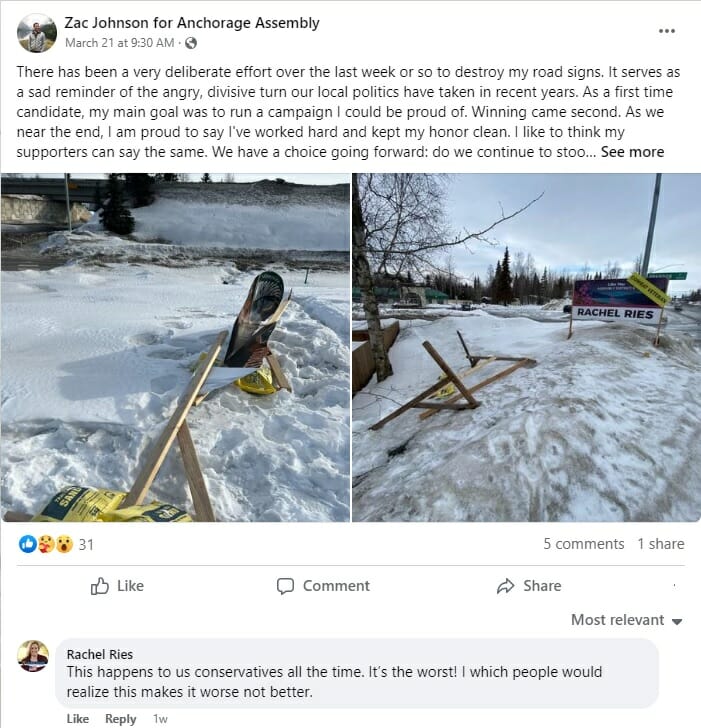Open the left photo of broken sign

[175, 347]
